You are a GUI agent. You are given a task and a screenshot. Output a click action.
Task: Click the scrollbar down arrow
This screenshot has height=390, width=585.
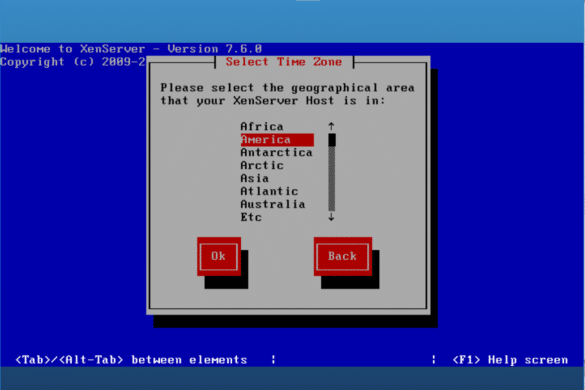coord(331,217)
